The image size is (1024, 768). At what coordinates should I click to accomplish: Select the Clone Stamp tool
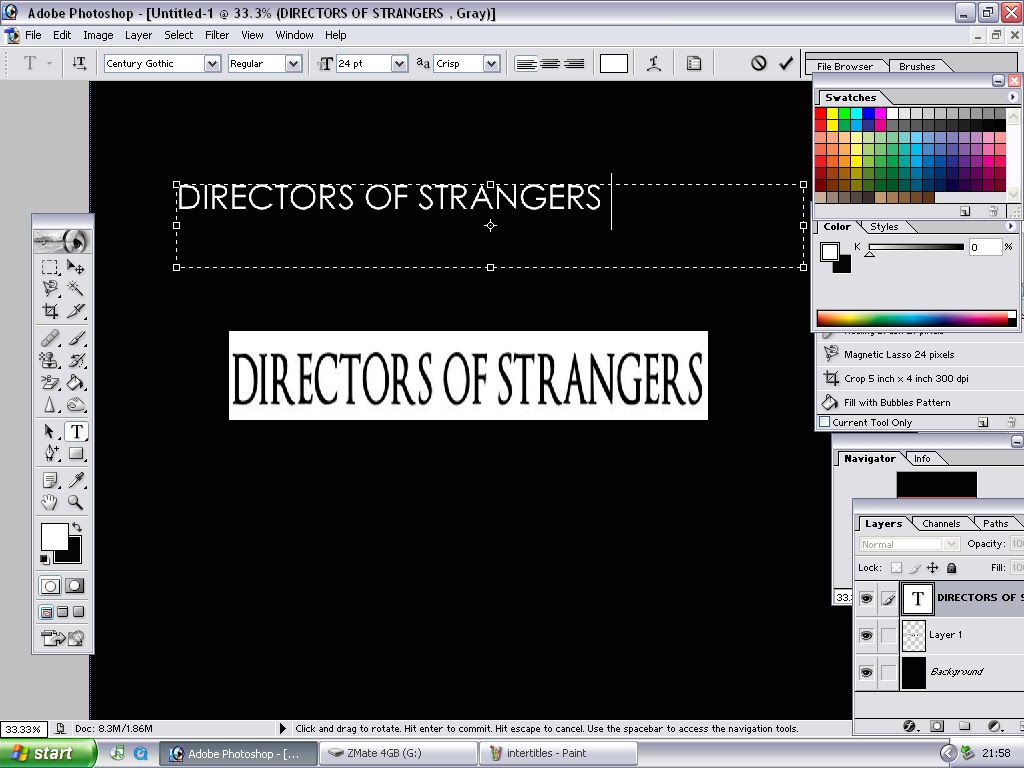50,360
